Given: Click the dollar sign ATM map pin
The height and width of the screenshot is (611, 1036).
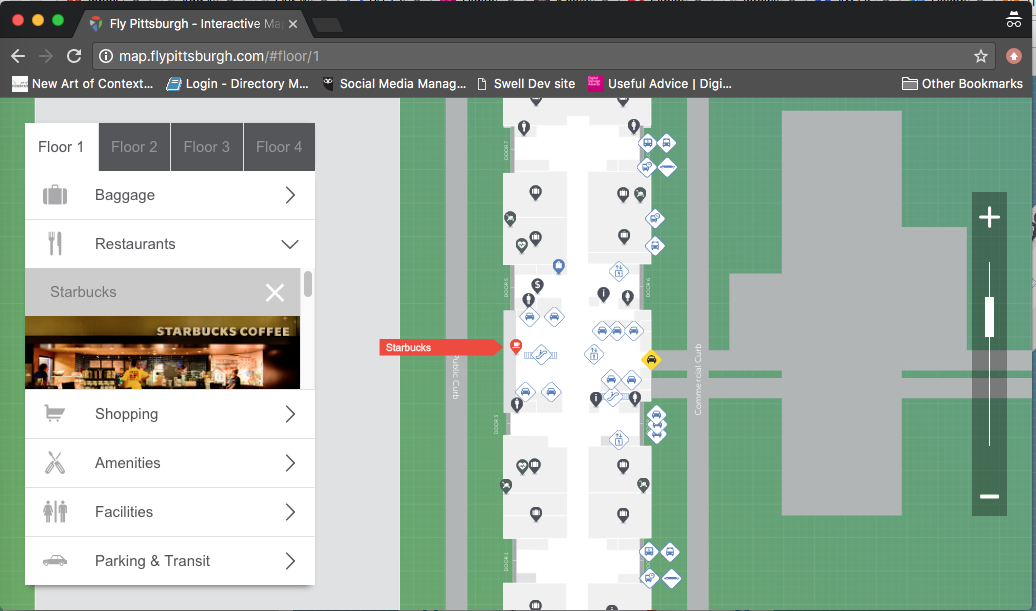Looking at the screenshot, I should tap(537, 286).
